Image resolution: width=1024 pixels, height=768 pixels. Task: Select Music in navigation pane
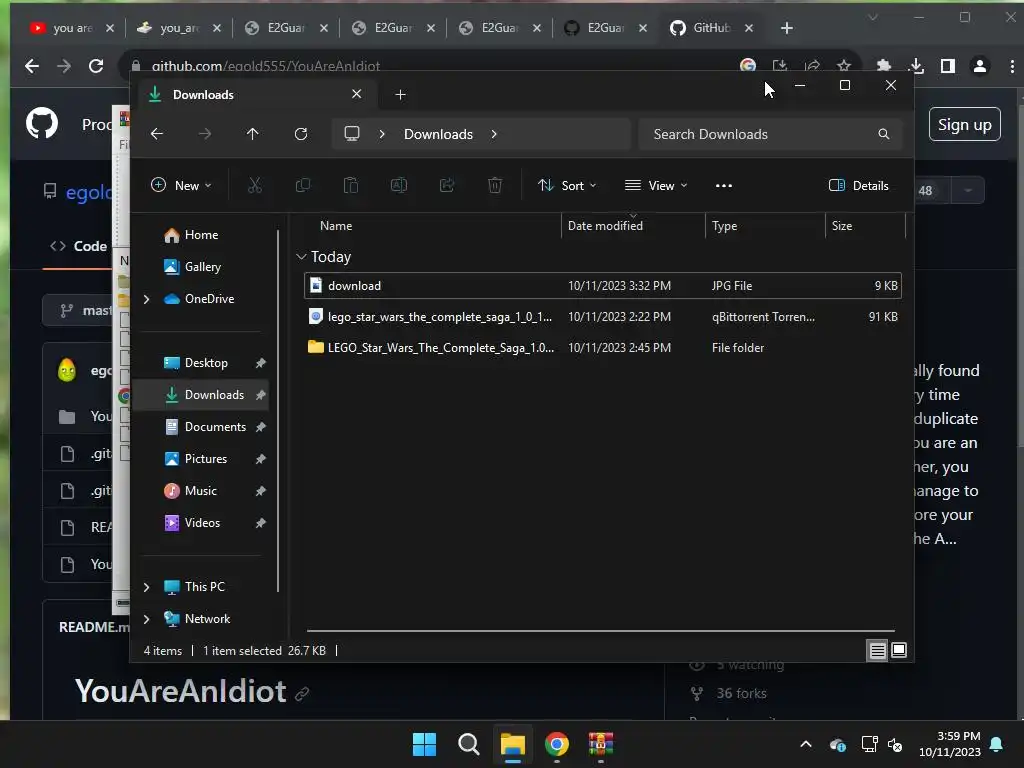(200, 491)
